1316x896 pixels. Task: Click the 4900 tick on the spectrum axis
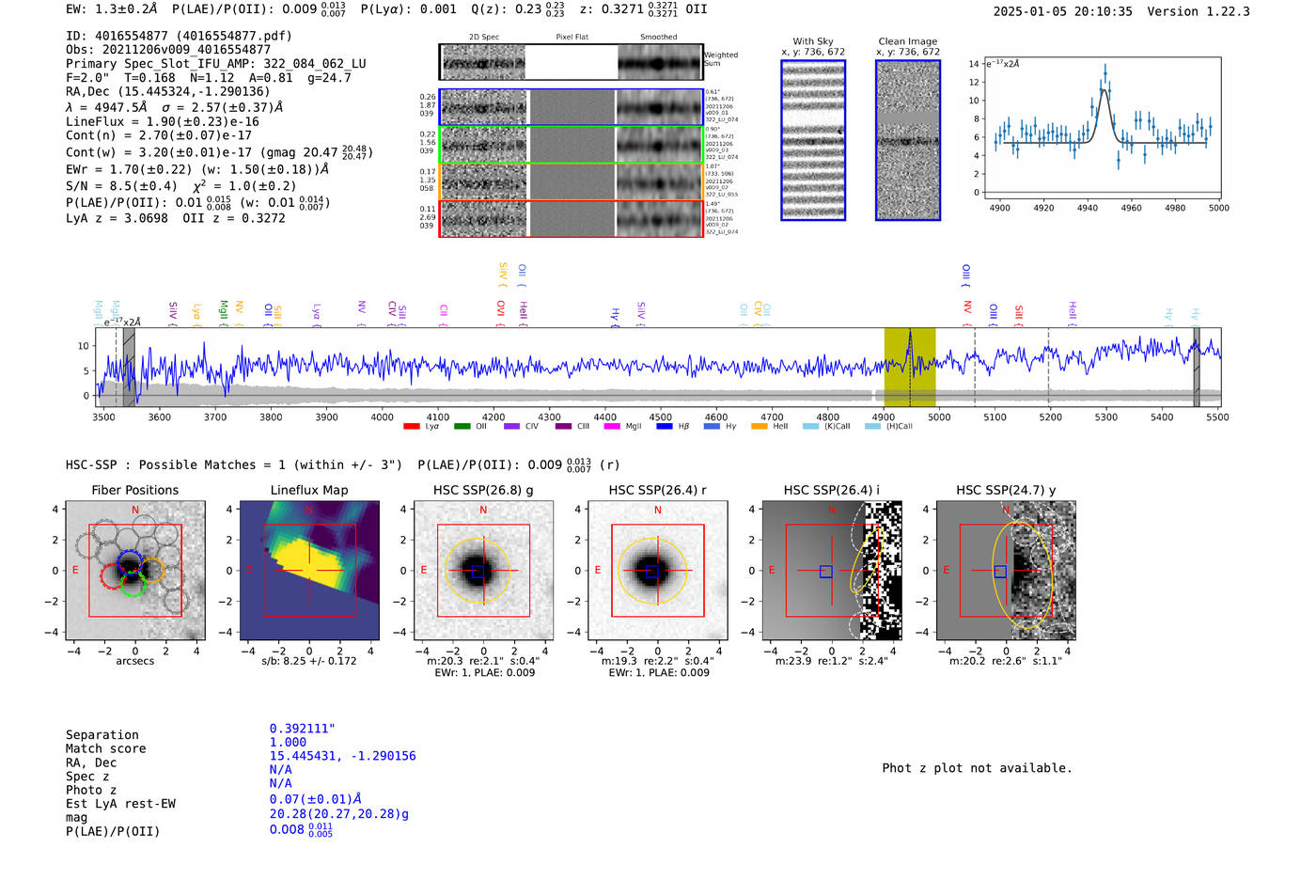(884, 417)
